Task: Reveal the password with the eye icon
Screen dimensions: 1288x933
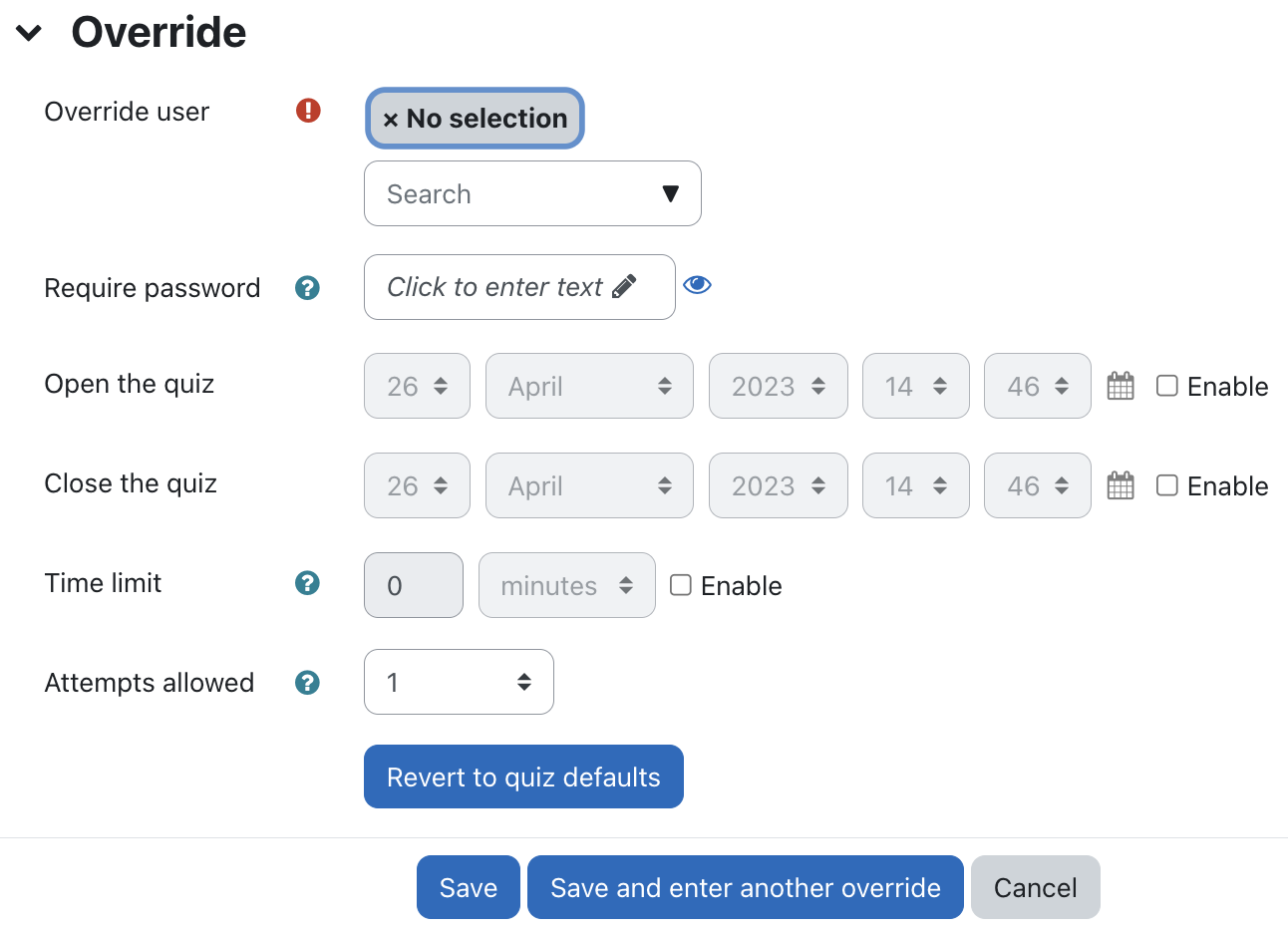Action: [x=697, y=285]
